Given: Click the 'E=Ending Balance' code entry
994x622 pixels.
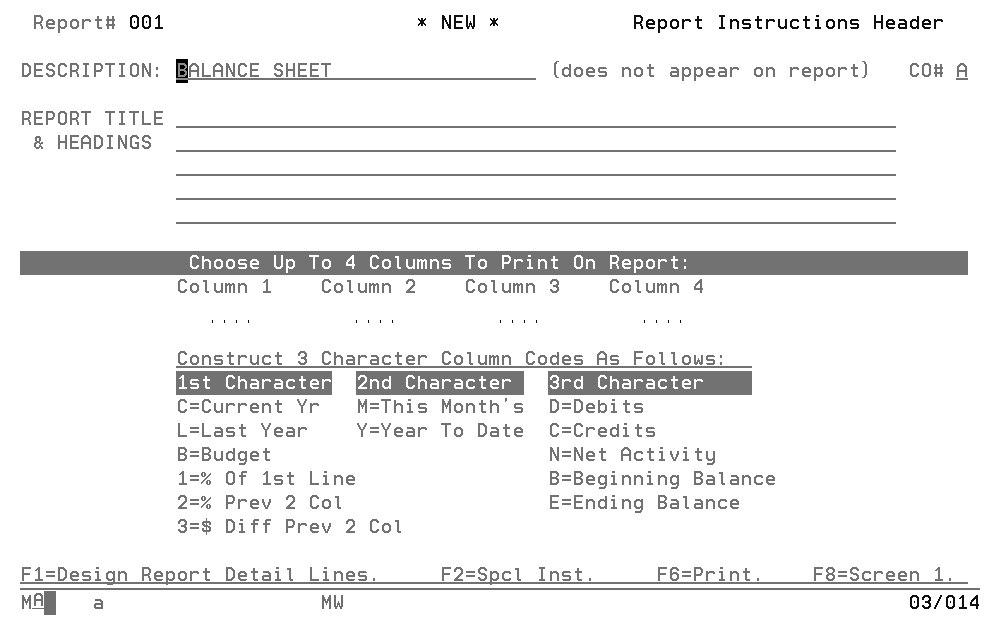Looking at the screenshot, I should click(644, 503).
